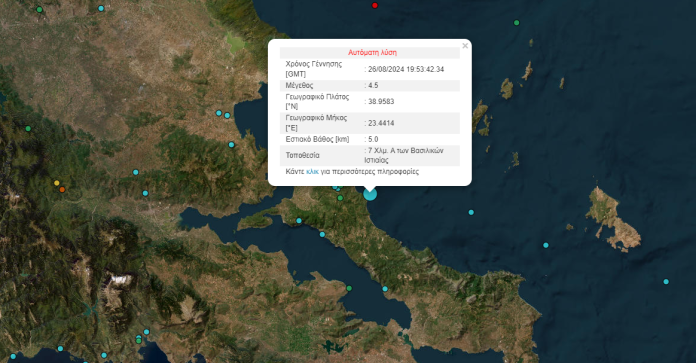Image resolution: width=696 pixels, height=363 pixels.
Task: Select green marker in sea north of Sporades islands
Action: (x=516, y=22)
